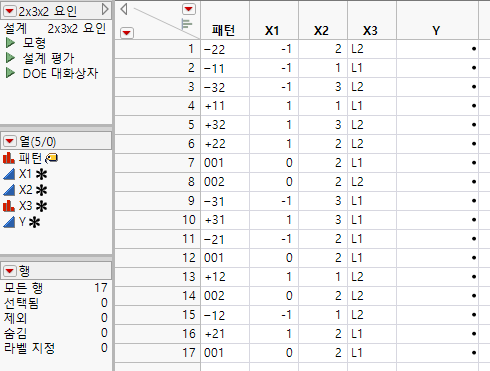490x371 pixels.
Task: Run the DOE 대화상자 script green triangle
Action: click(x=10, y=73)
